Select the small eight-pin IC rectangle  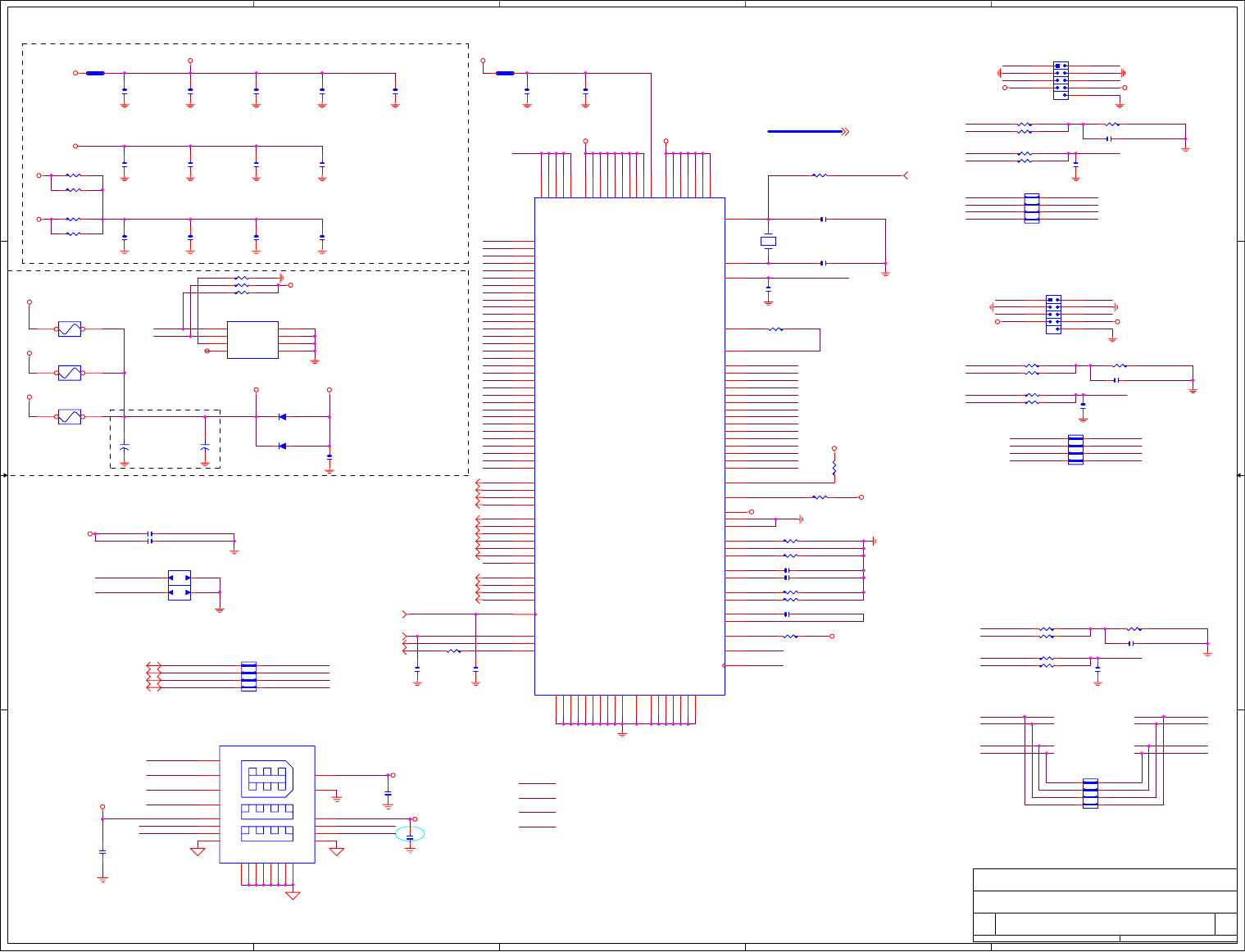pos(252,340)
